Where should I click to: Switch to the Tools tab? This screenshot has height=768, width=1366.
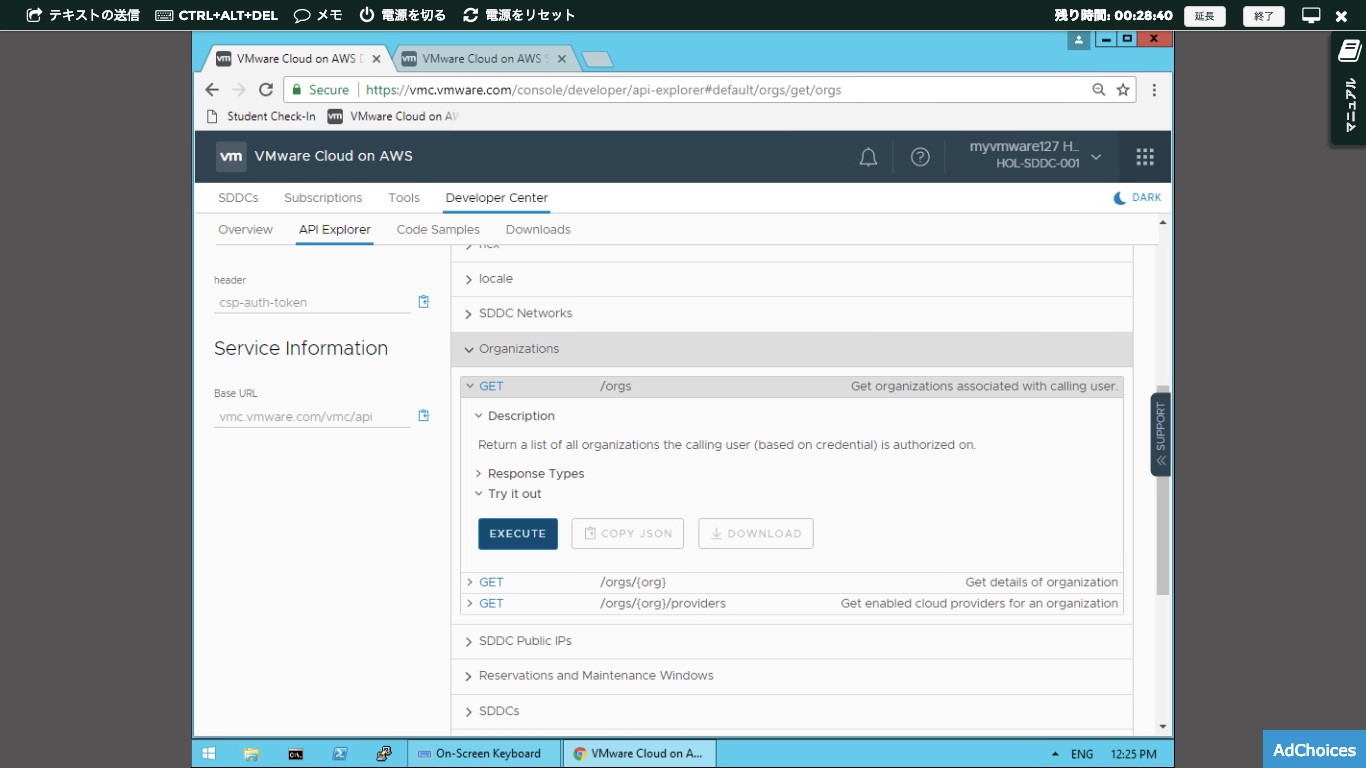tap(404, 198)
